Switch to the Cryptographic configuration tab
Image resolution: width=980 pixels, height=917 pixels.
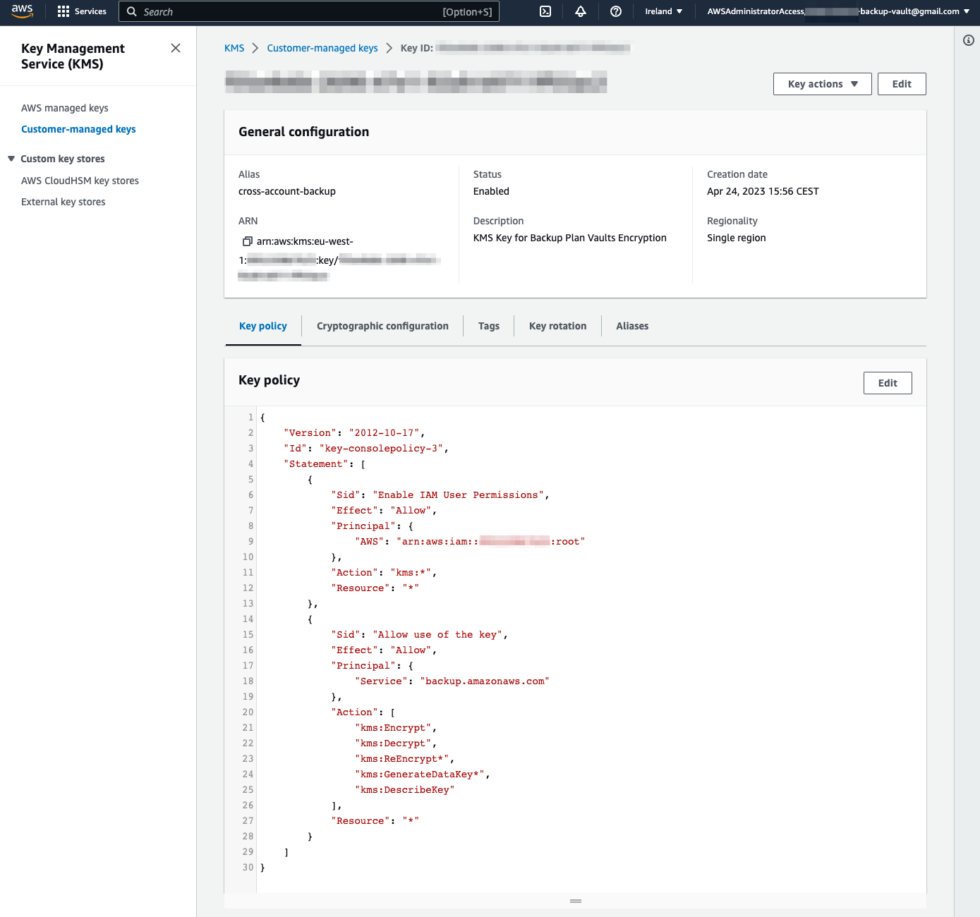pos(382,326)
